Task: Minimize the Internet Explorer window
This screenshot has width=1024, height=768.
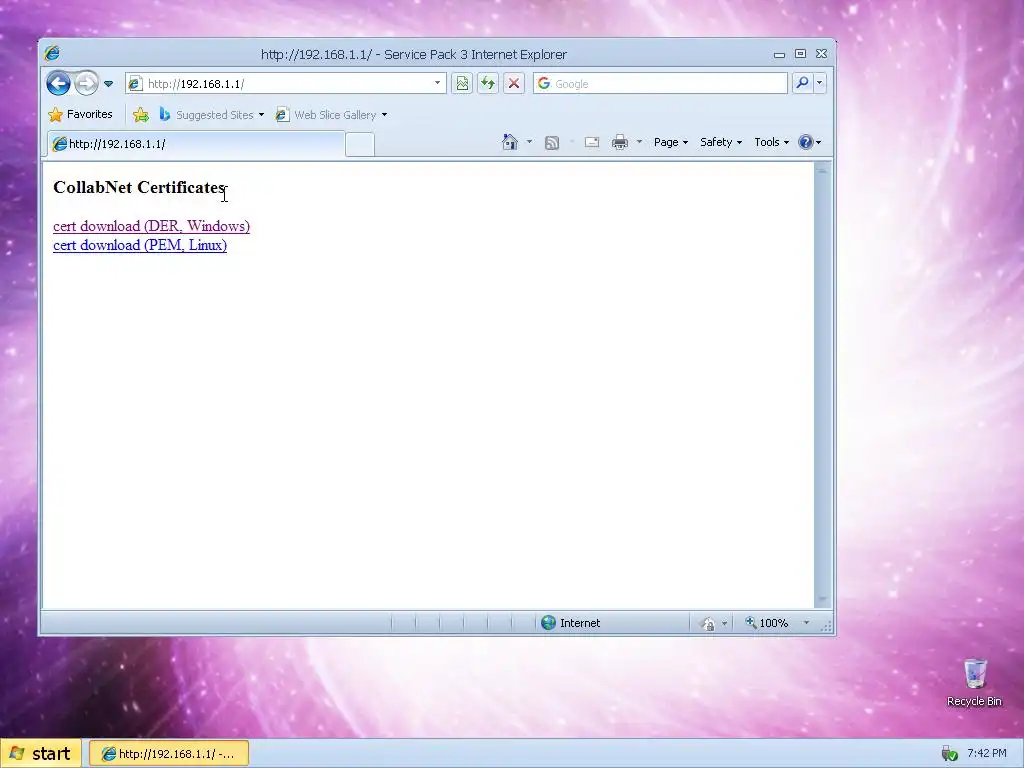Action: point(779,54)
